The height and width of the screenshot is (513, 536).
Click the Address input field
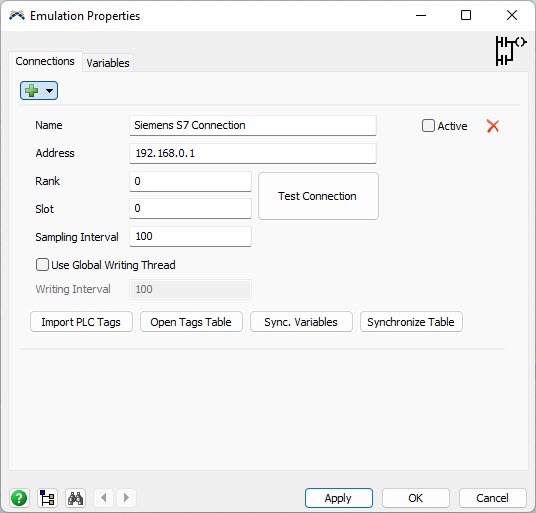[253, 153]
